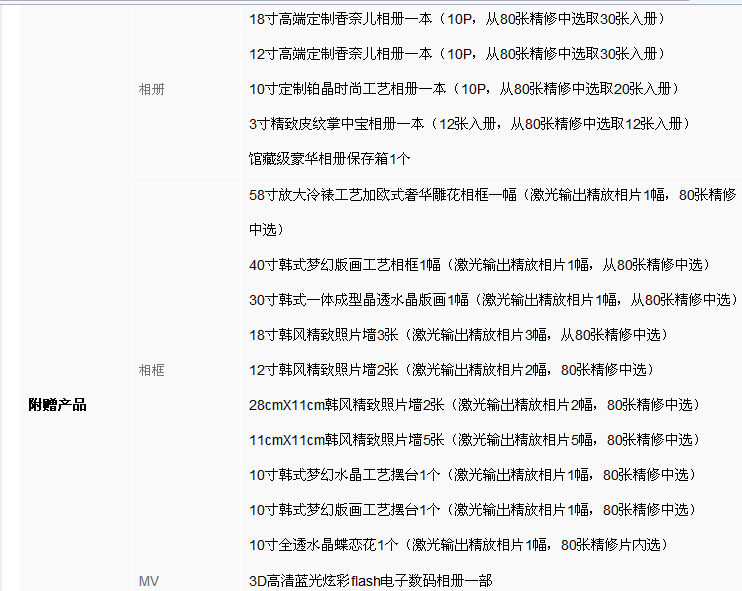
Task: Select the 18寸高端定制香奈儿相册 line
Action: [x=458, y=19]
